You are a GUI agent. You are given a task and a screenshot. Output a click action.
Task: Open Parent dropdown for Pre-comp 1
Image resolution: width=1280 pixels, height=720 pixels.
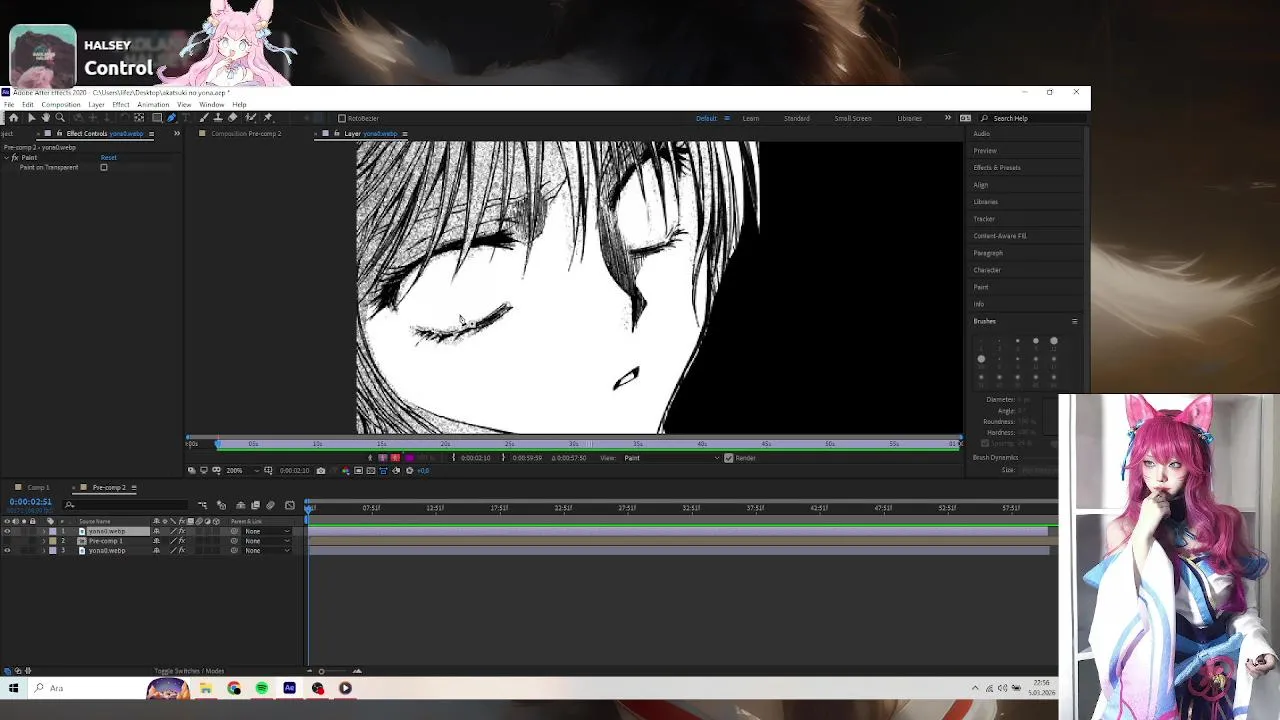(267, 541)
